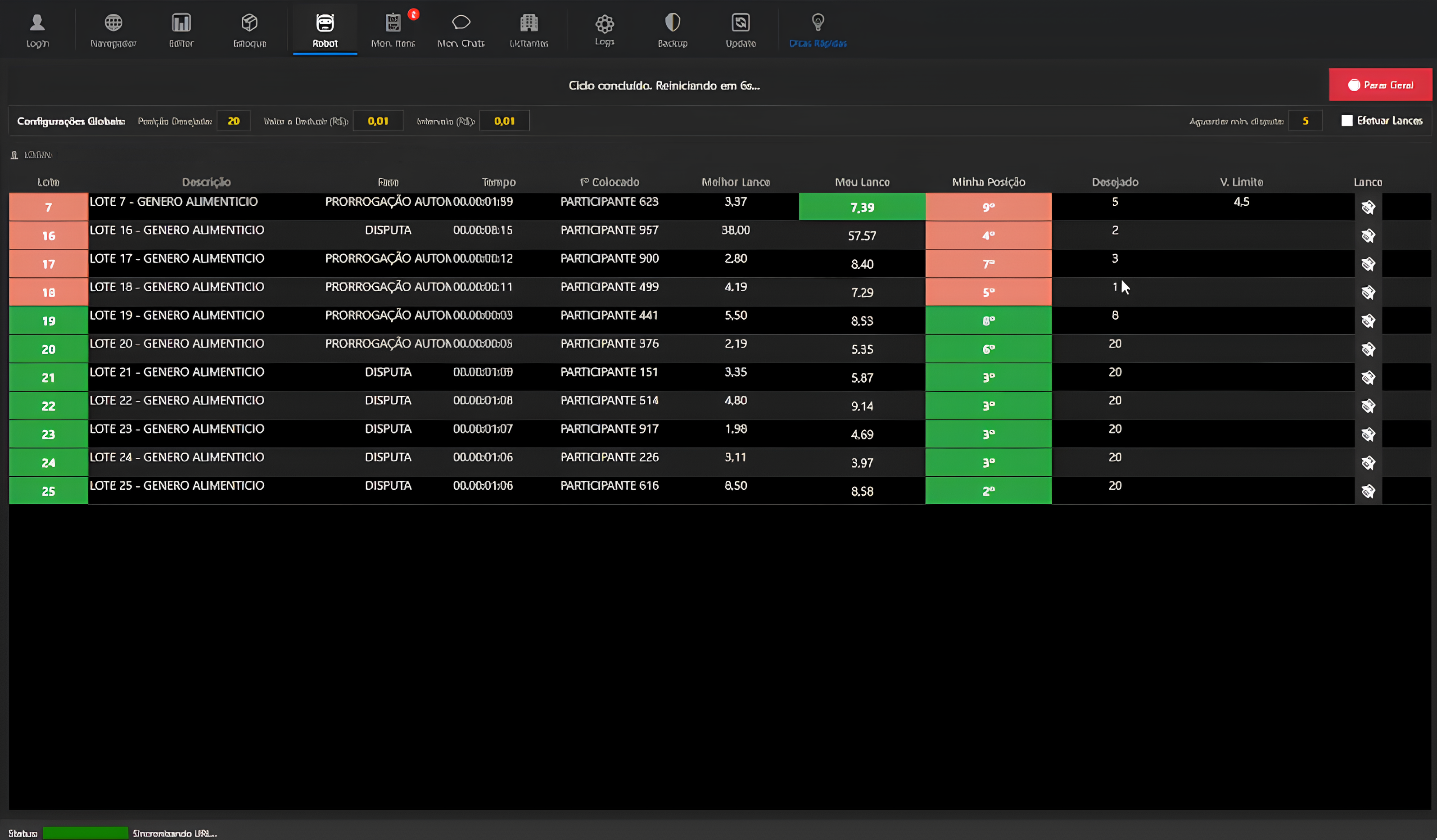
Task: Click the Intervalo field showing 0,01
Action: coord(504,121)
